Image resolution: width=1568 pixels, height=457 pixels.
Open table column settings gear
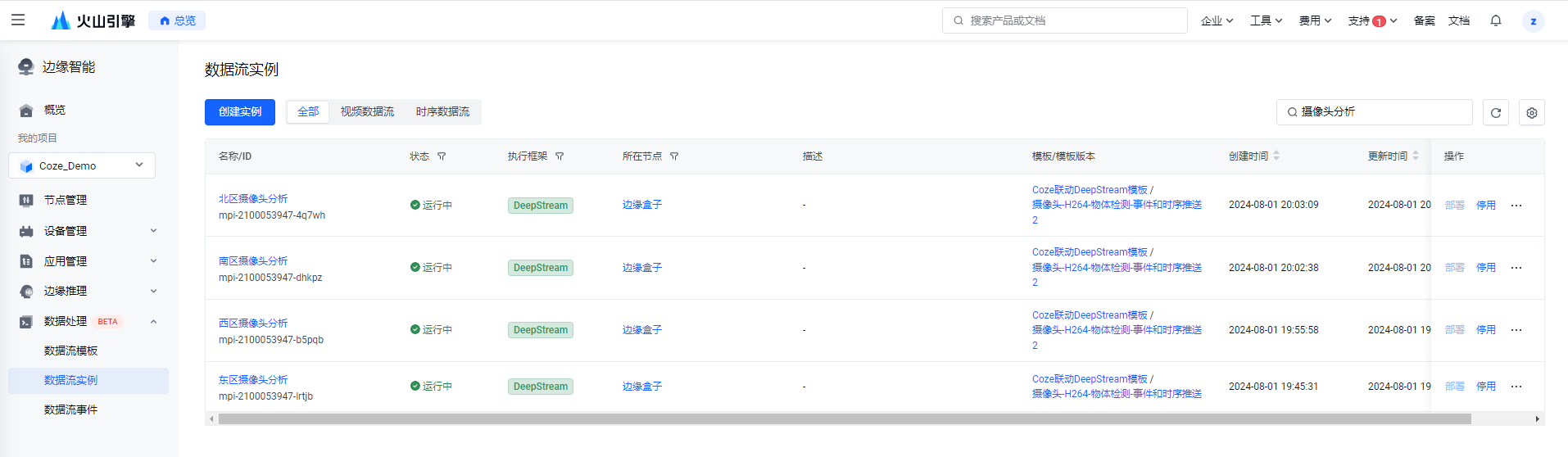point(1532,113)
